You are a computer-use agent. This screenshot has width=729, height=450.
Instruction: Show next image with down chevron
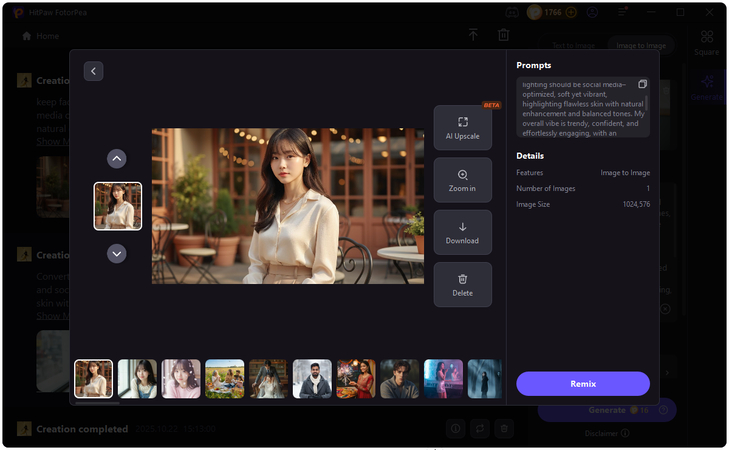tap(117, 254)
